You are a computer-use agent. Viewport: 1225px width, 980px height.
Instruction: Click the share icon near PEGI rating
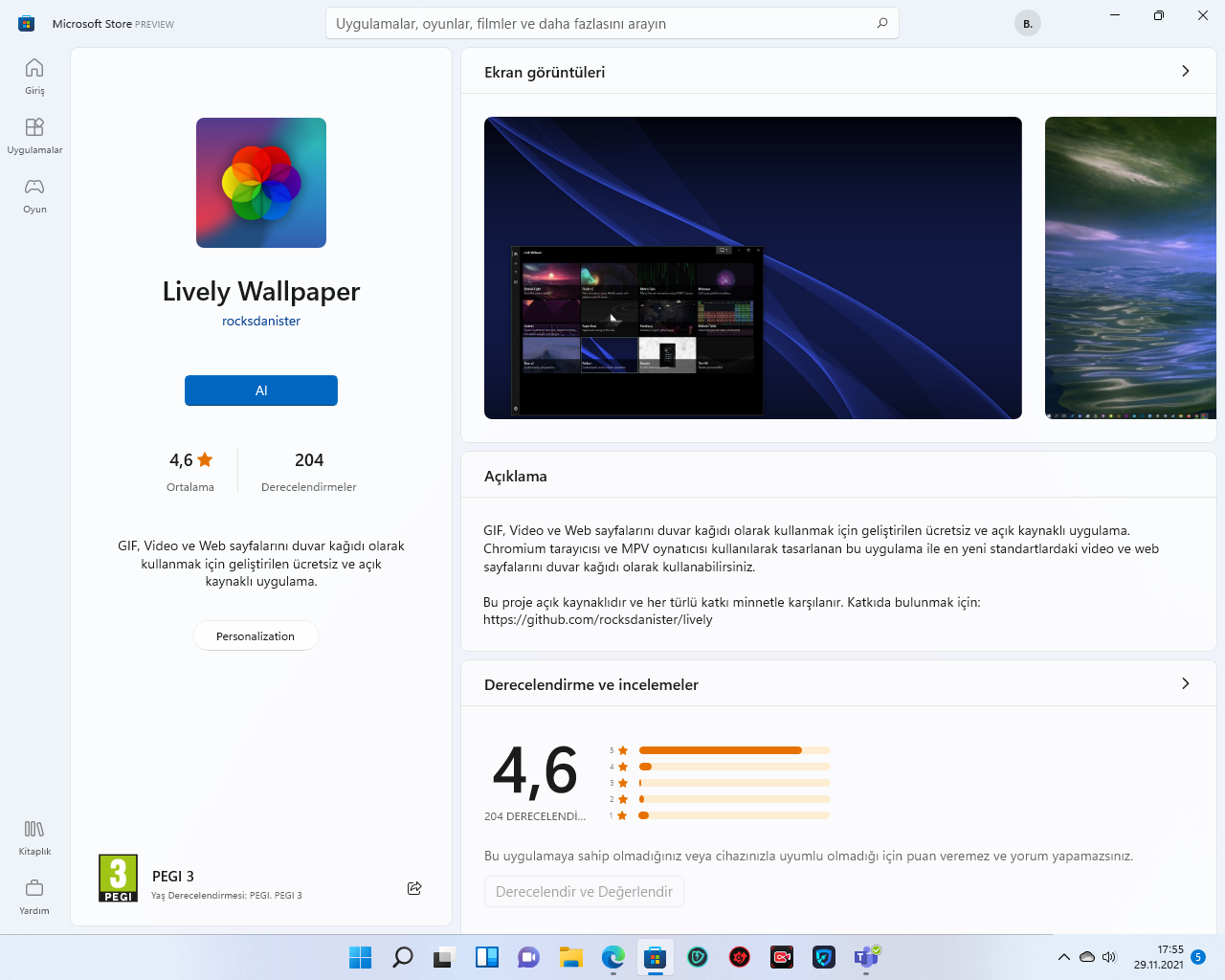coord(414,888)
